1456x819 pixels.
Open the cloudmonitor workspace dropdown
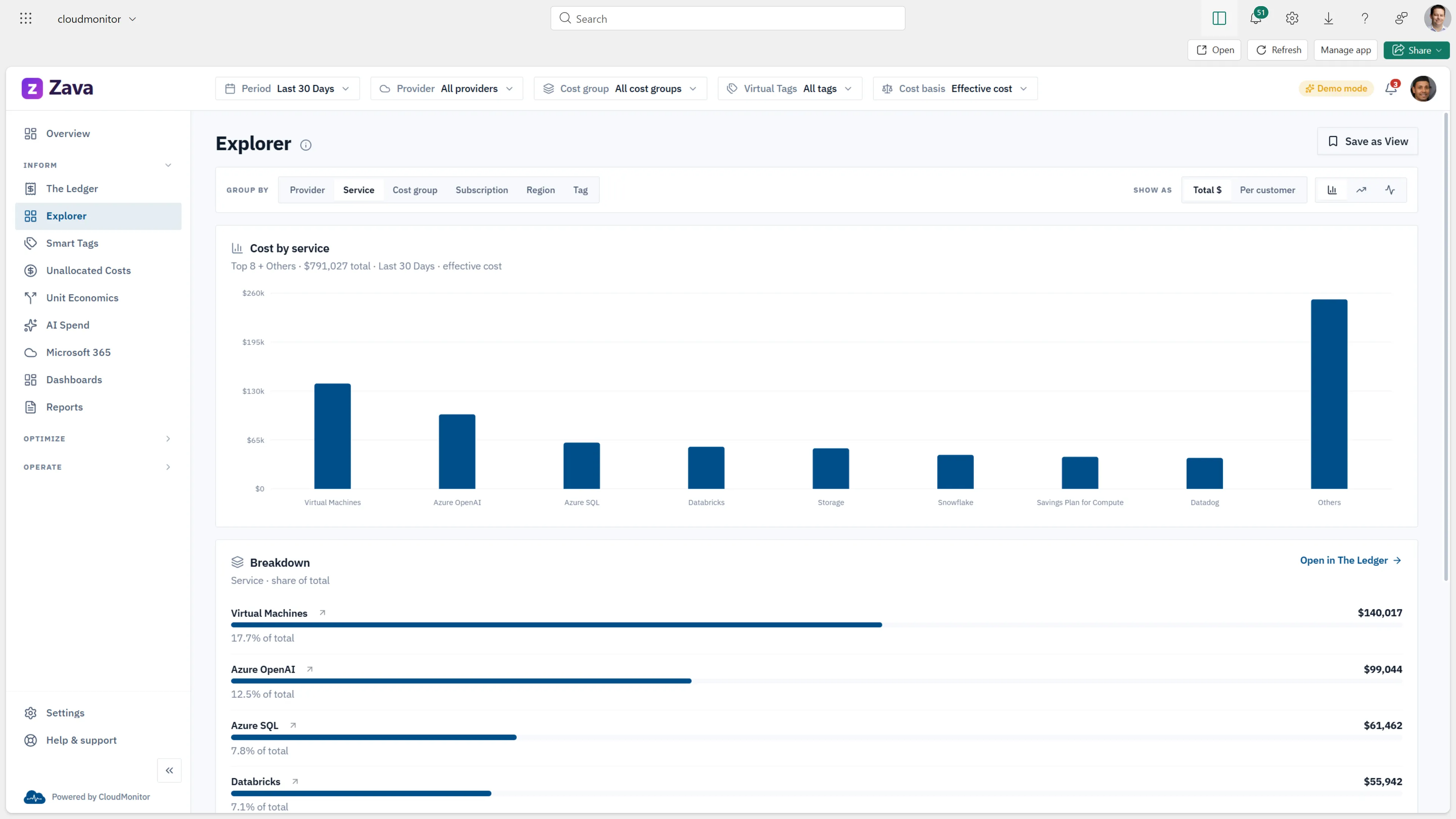[x=97, y=19]
